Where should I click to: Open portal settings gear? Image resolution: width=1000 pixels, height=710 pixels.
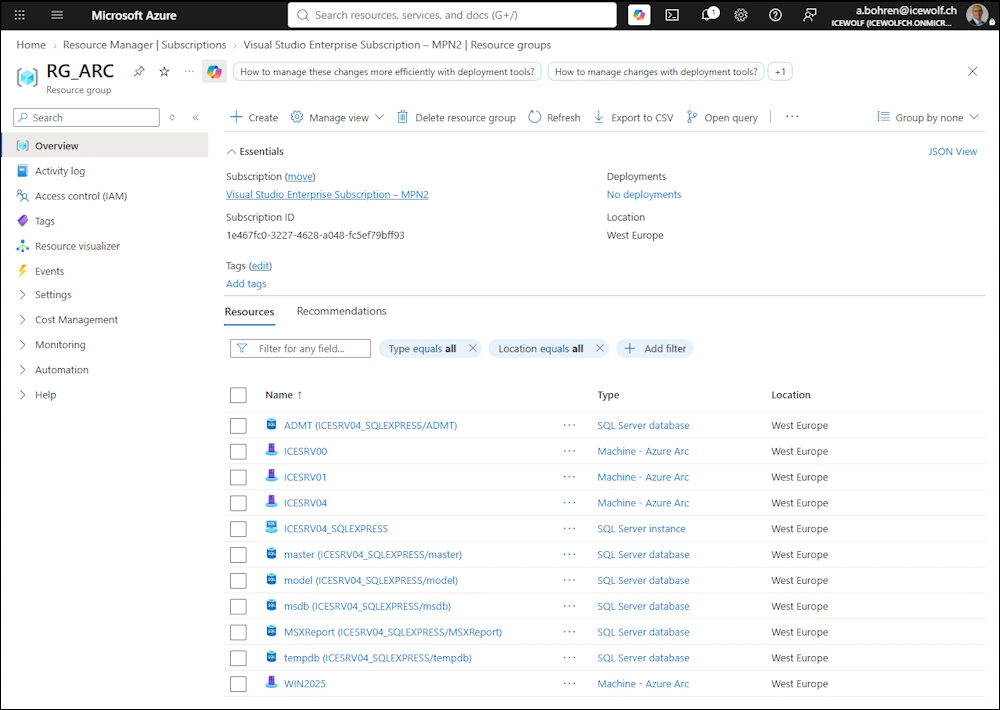click(740, 15)
